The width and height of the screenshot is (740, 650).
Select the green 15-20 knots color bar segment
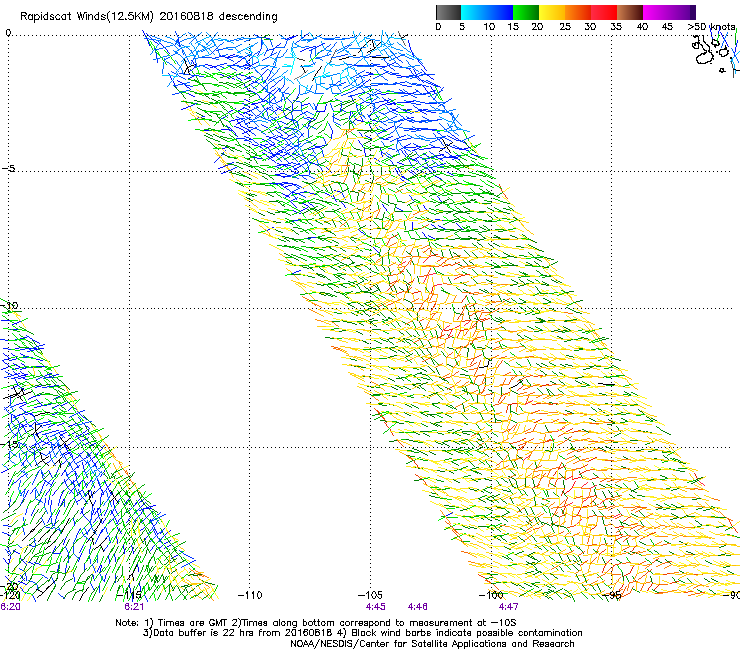(526, 12)
